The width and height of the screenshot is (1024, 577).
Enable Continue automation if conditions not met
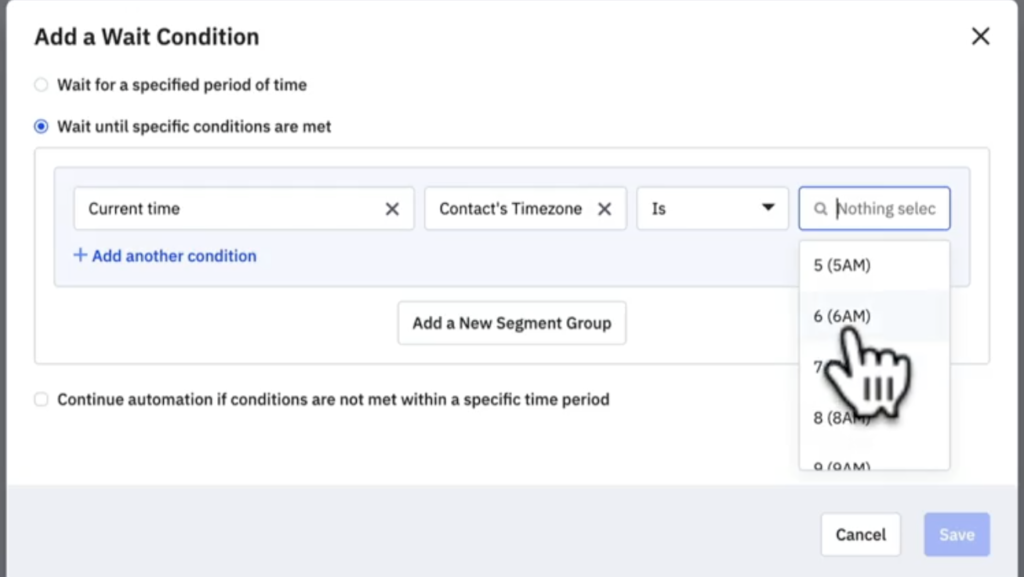[x=41, y=400]
